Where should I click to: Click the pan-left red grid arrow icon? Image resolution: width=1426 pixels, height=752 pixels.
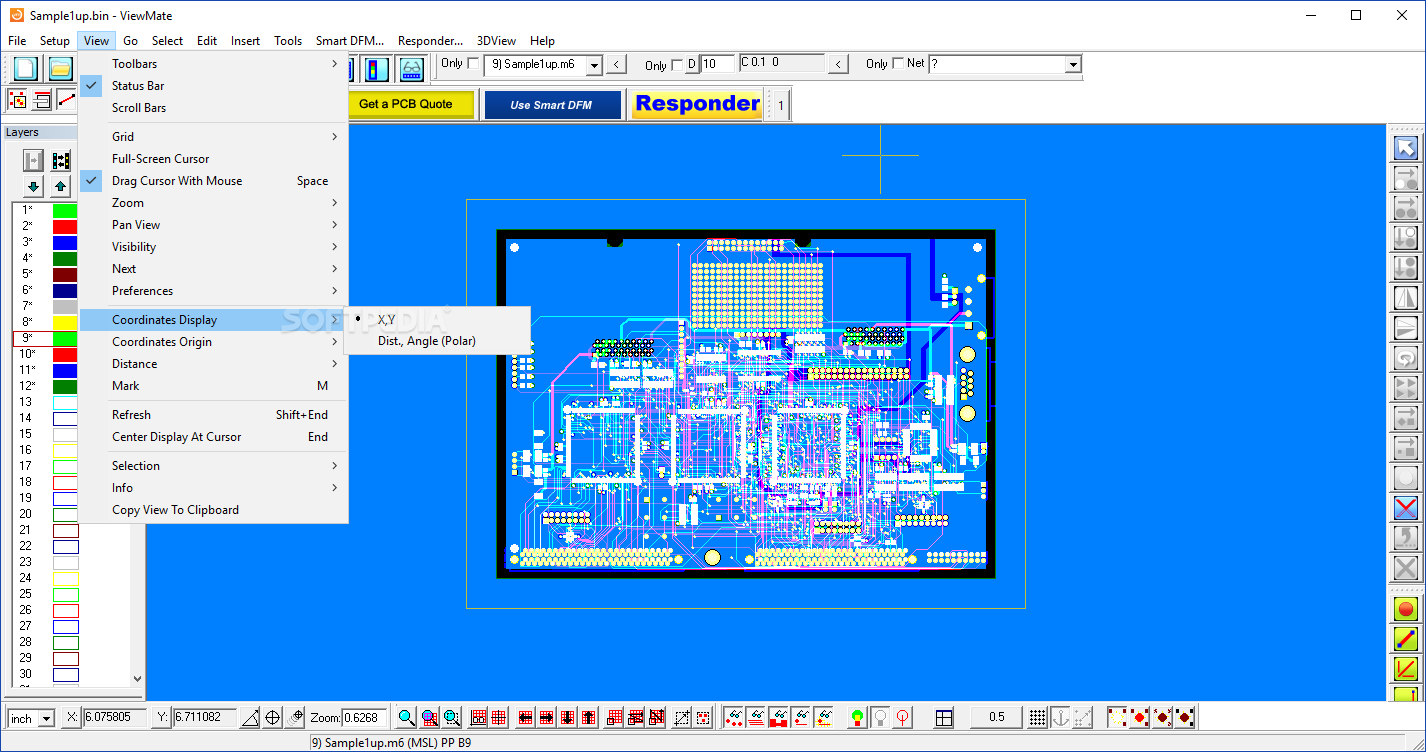[525, 717]
